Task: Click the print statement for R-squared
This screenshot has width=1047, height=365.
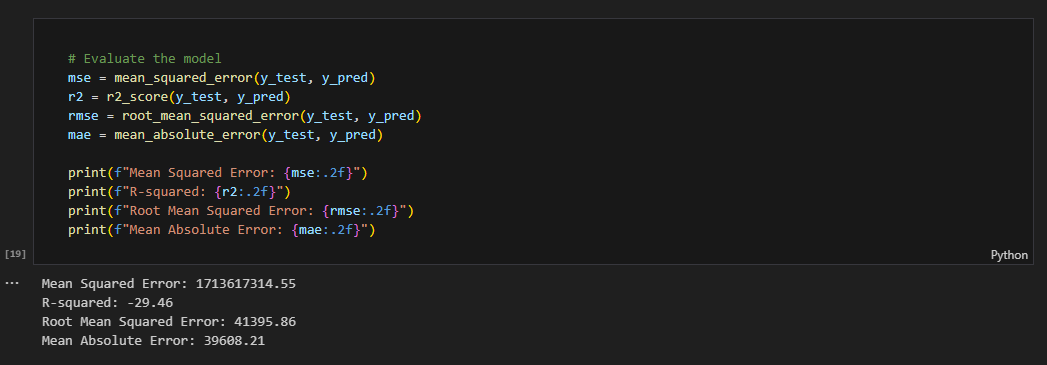Action: [x=179, y=192]
